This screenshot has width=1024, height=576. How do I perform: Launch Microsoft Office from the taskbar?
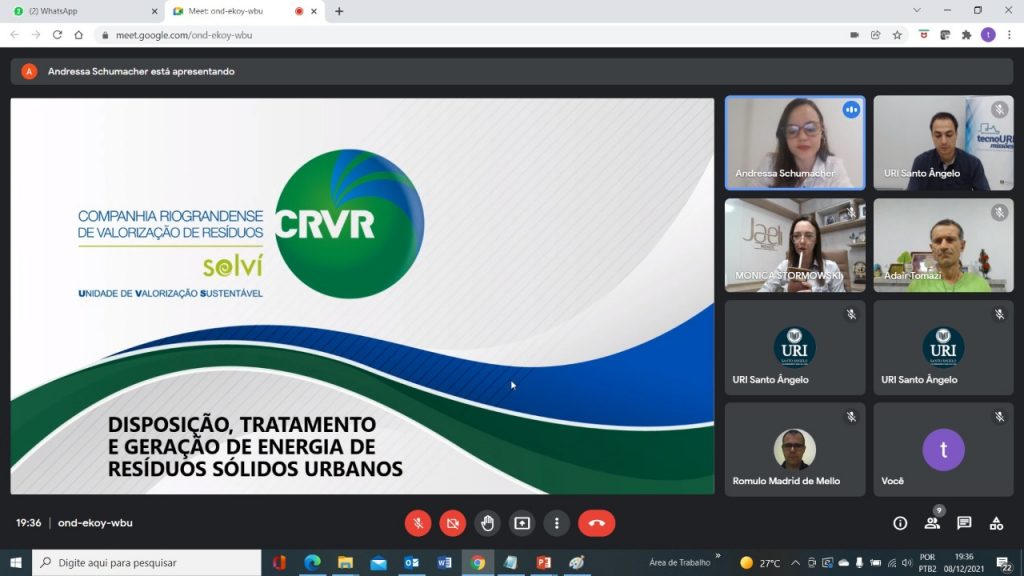[x=280, y=562]
